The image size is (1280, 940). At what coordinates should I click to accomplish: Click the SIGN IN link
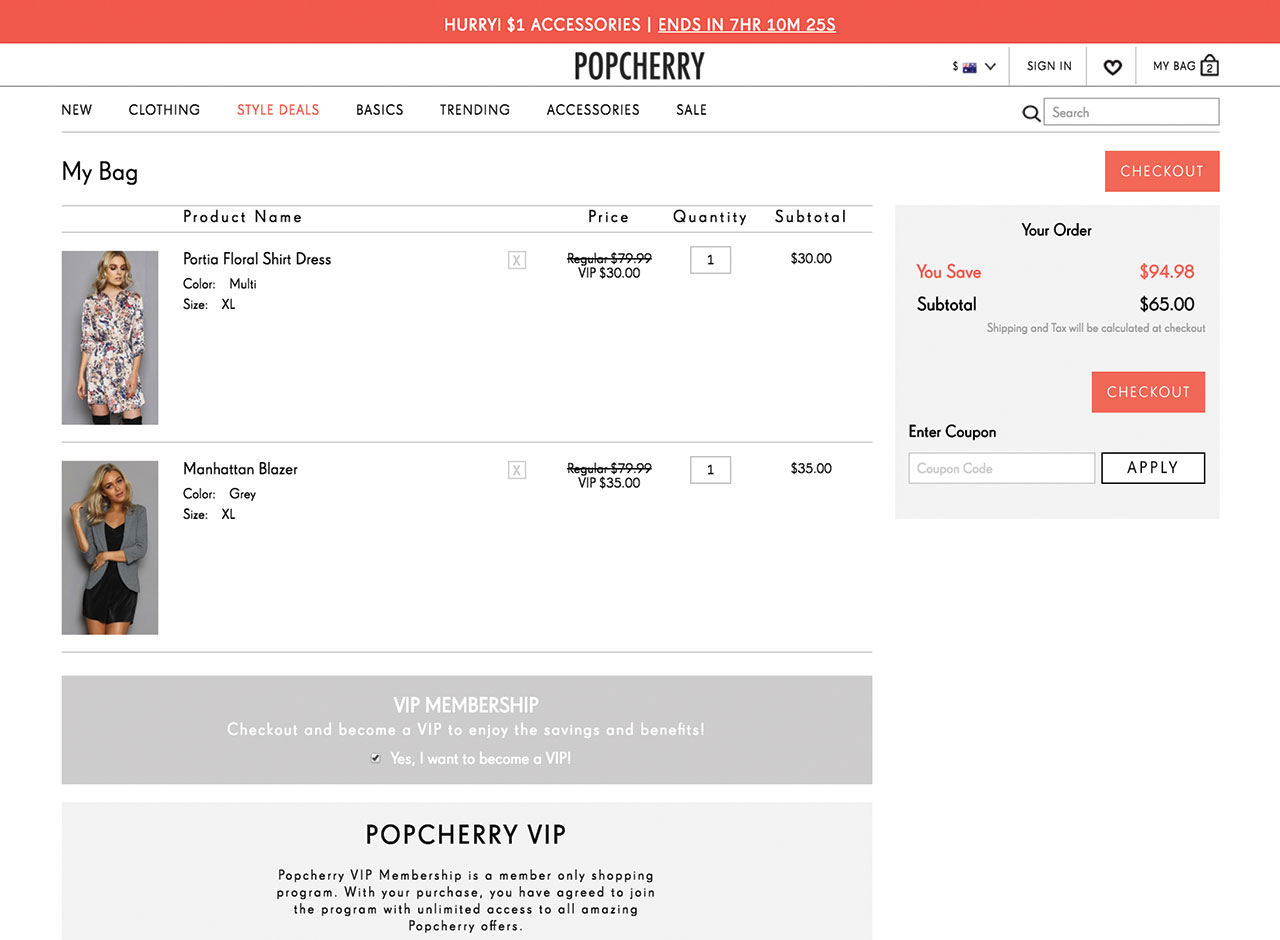[1049, 66]
